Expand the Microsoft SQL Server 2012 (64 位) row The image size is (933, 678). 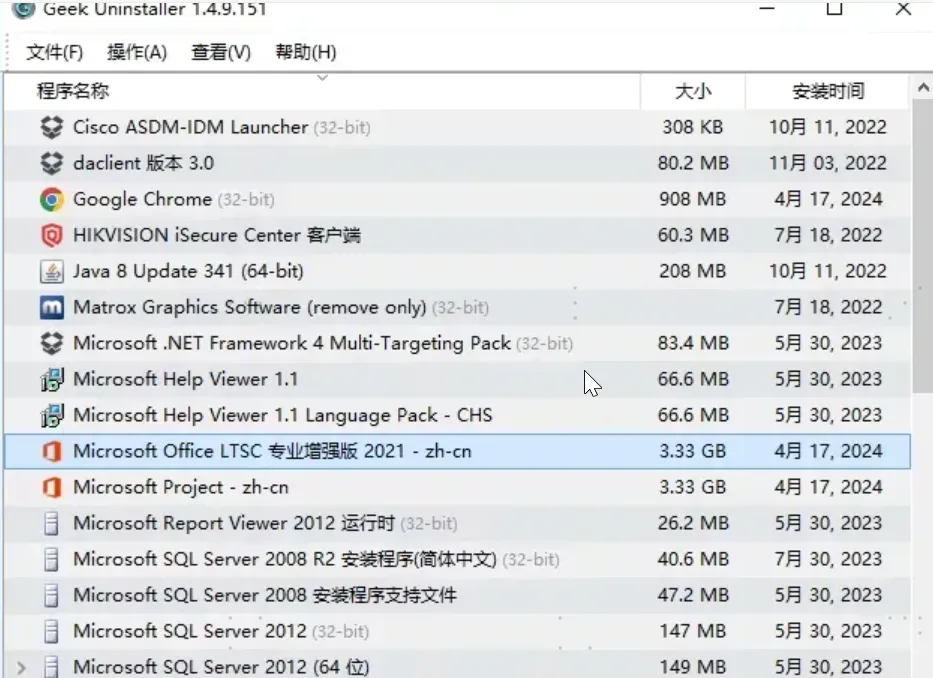pyautogui.click(x=21, y=668)
